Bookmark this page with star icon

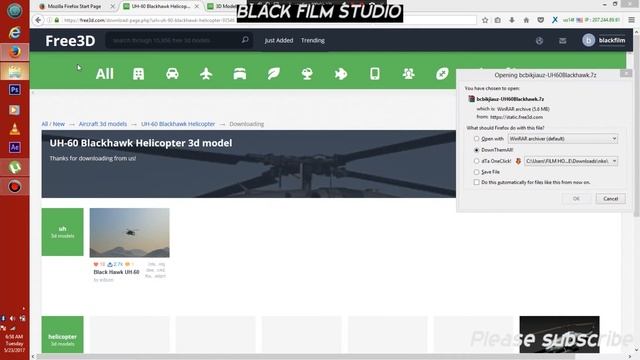tap(485, 20)
